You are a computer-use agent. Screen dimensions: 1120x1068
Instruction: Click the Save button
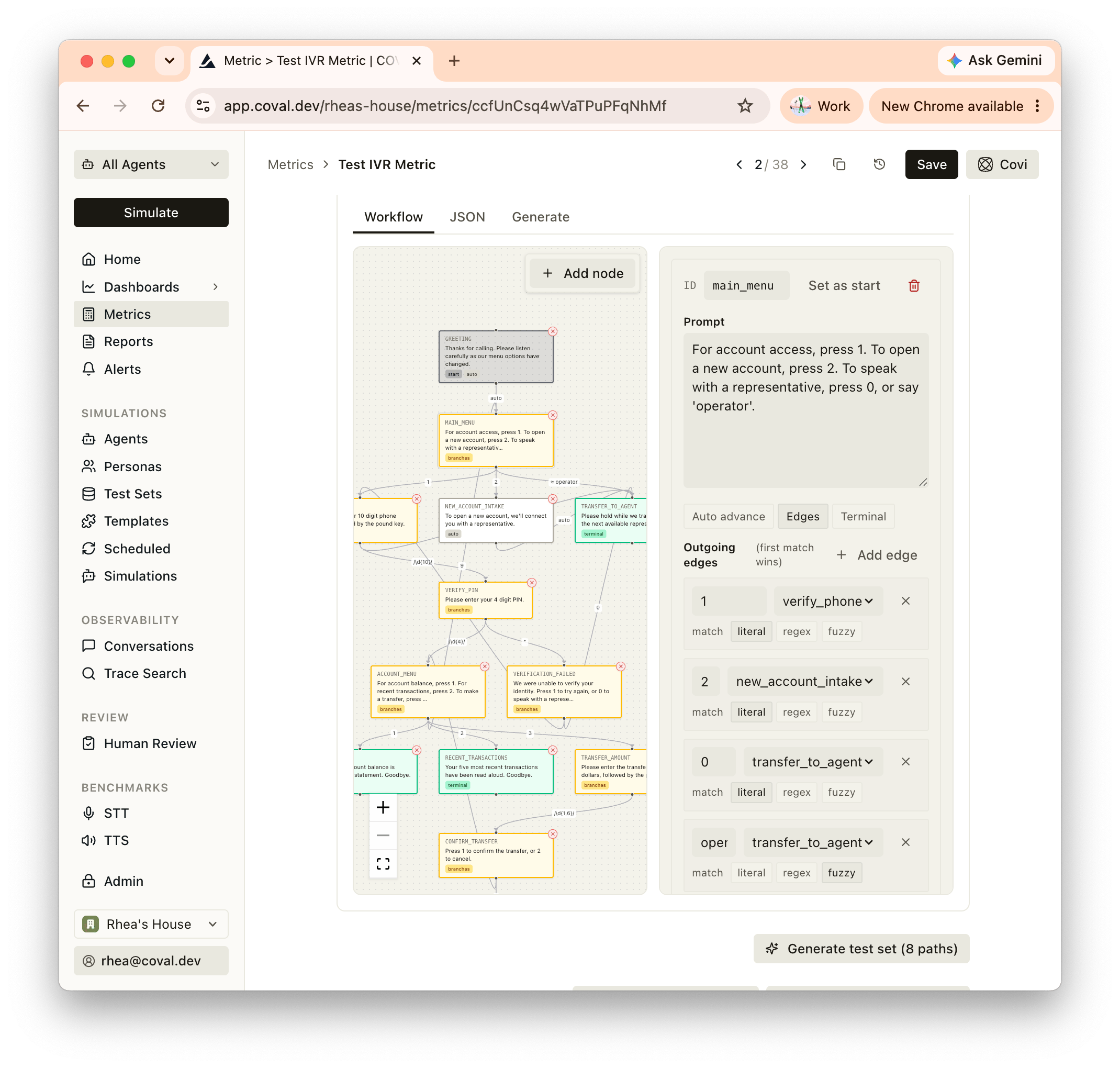931,164
